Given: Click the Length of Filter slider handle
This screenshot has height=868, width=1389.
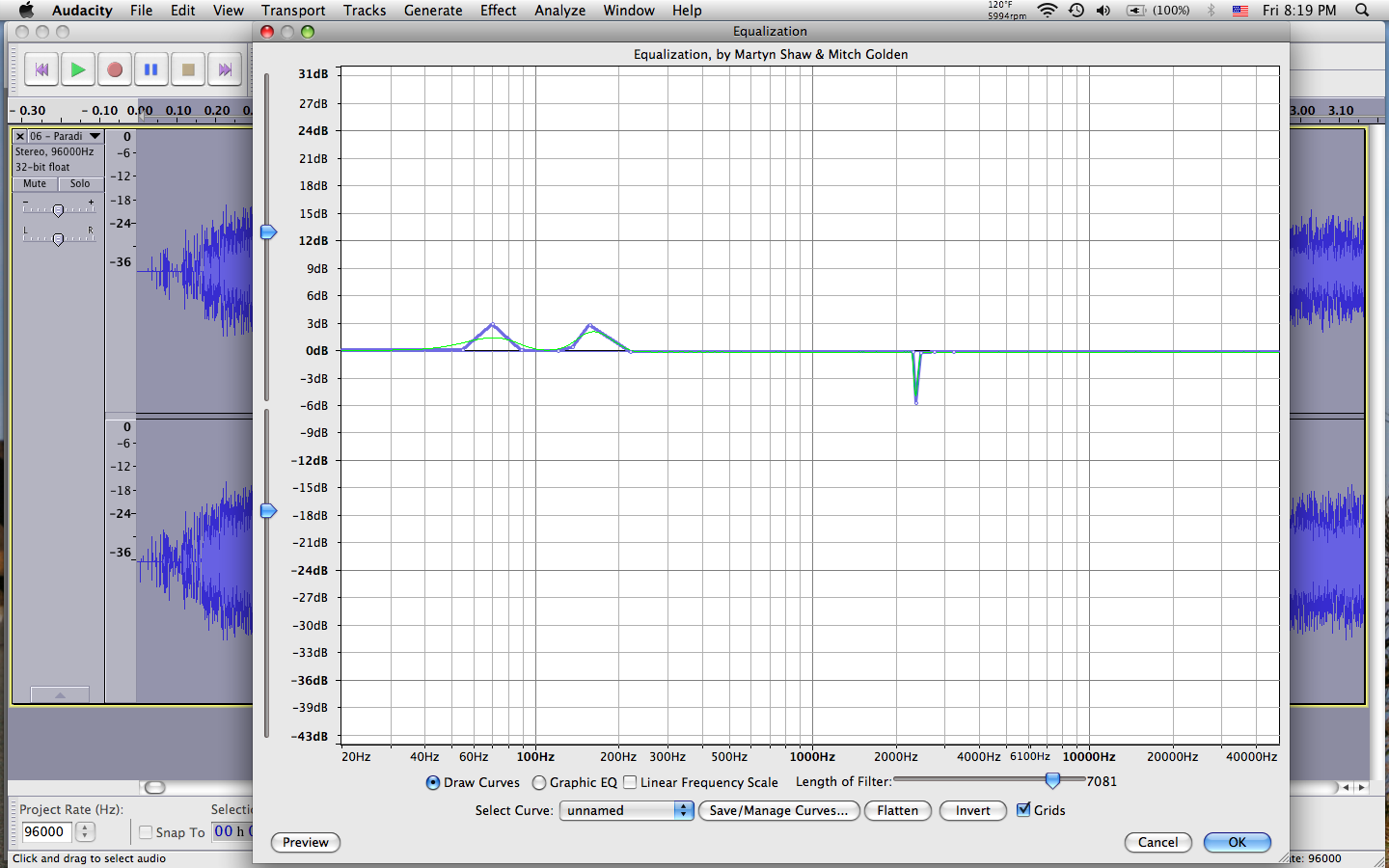Looking at the screenshot, I should (x=1052, y=780).
